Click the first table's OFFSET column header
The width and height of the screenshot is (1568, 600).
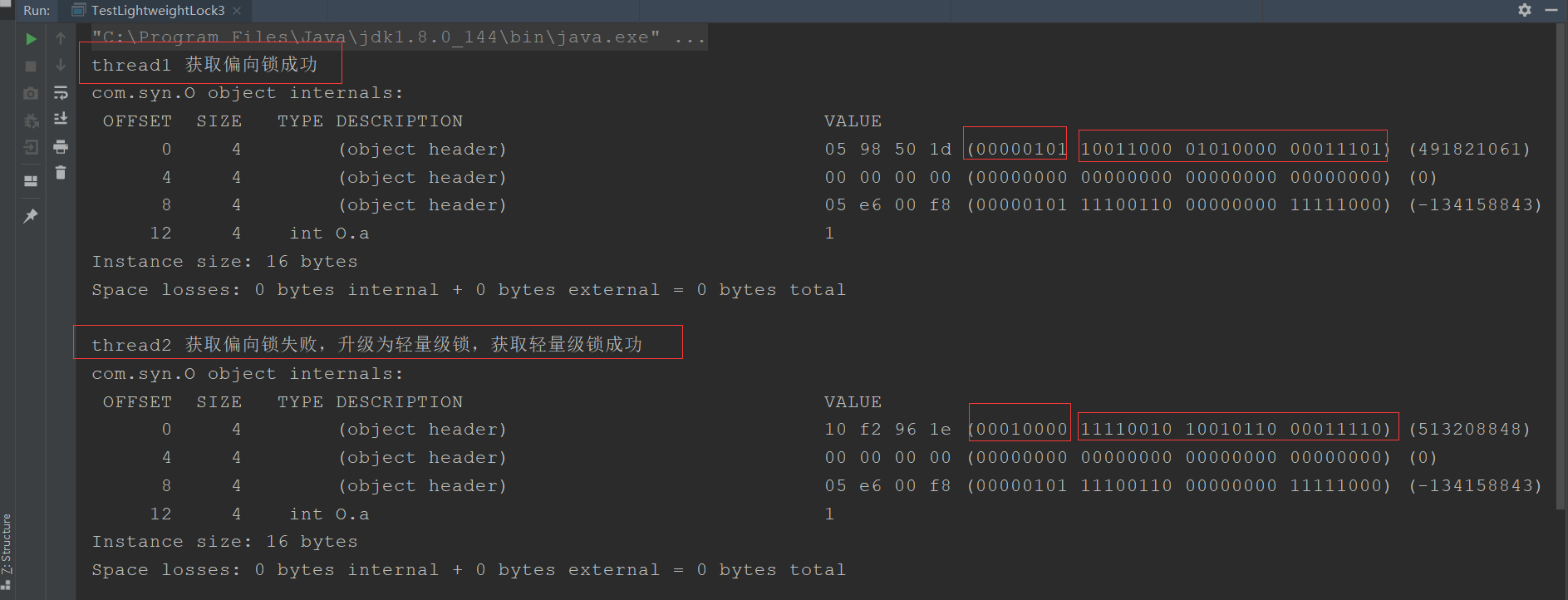pos(137,121)
